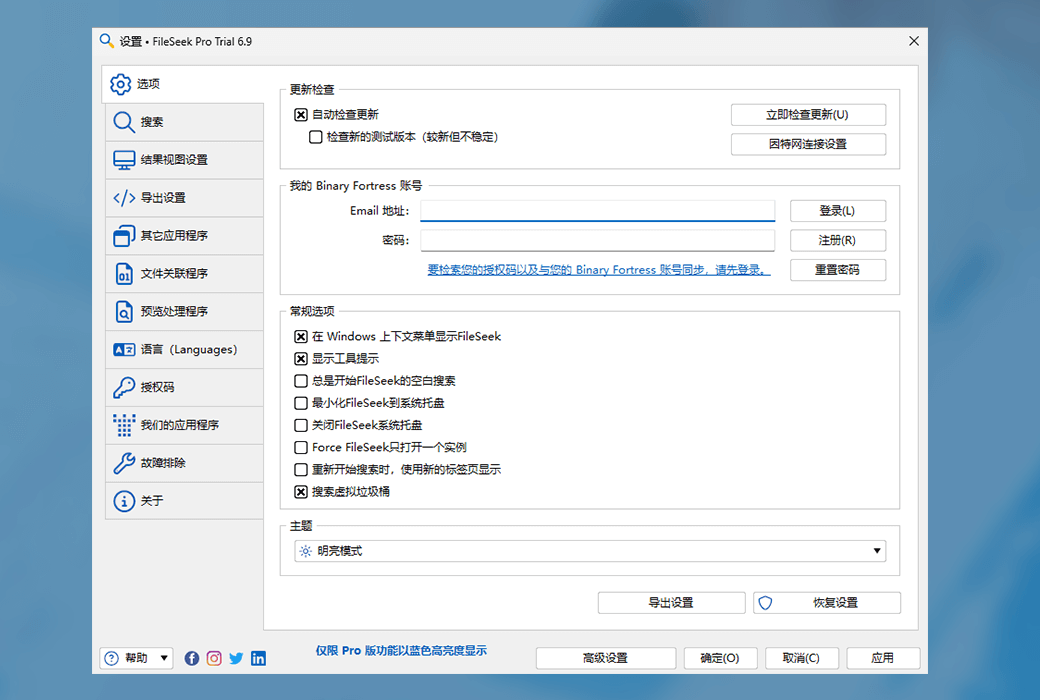This screenshot has width=1040, height=700.
Task: Expand the 帮助 dropdown arrow
Action: coord(164,658)
